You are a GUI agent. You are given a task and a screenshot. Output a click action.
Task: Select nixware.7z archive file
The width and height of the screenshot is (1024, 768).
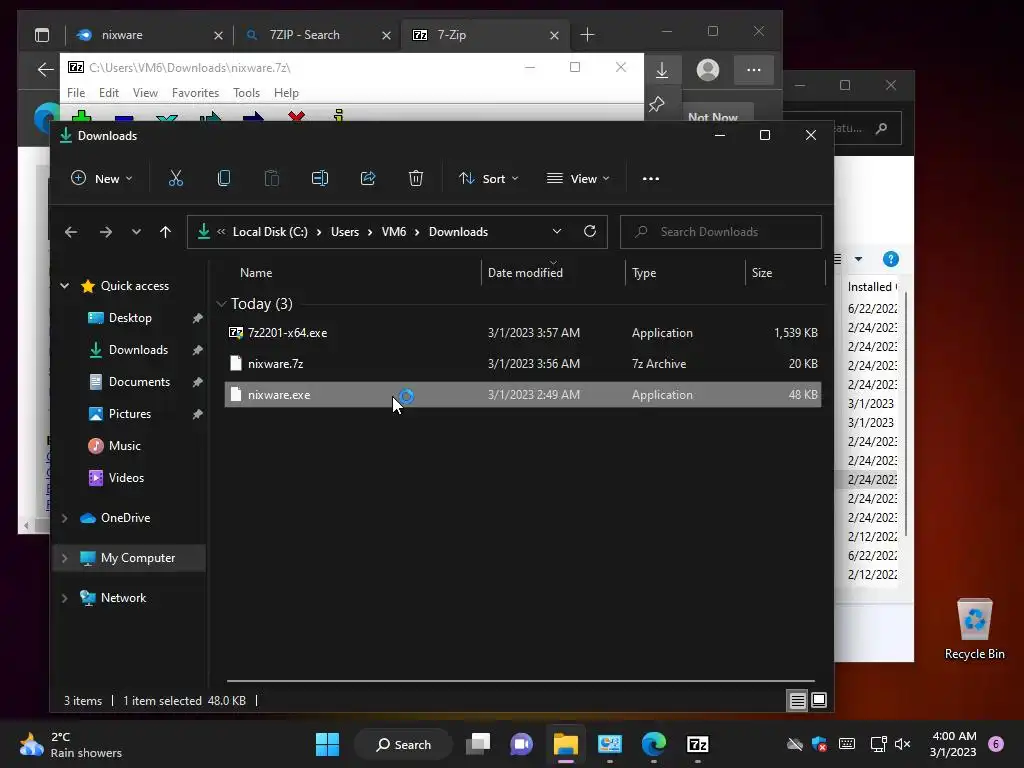click(x=522, y=364)
